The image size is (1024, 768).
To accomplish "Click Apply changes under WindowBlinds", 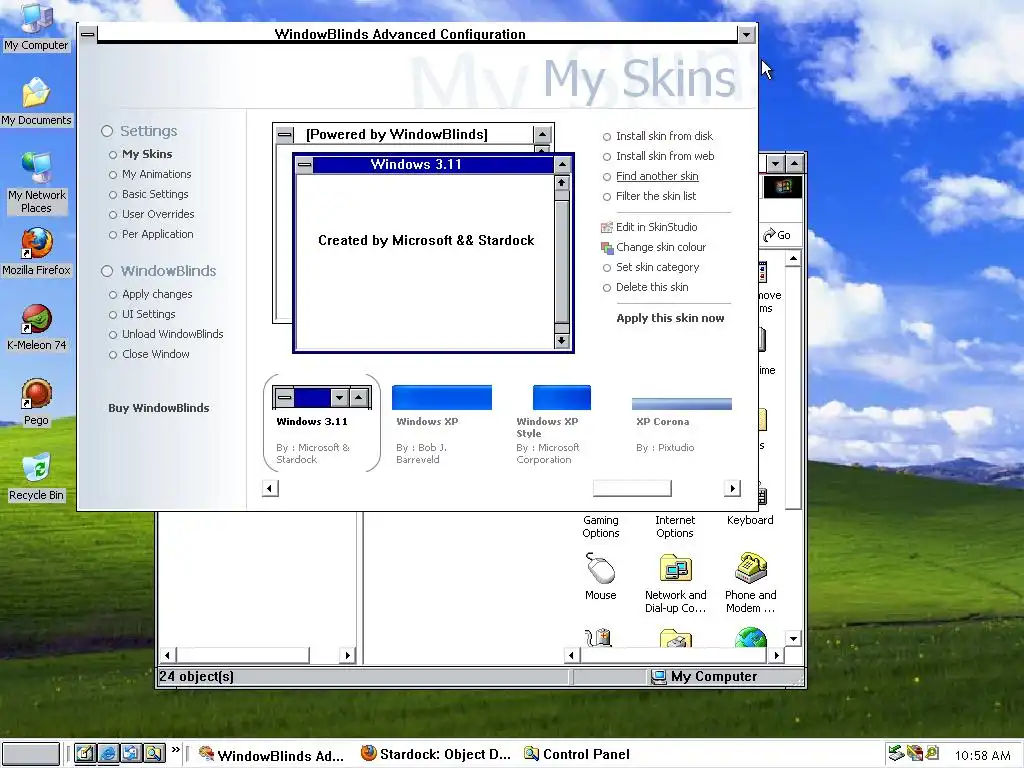I will pos(157,295).
